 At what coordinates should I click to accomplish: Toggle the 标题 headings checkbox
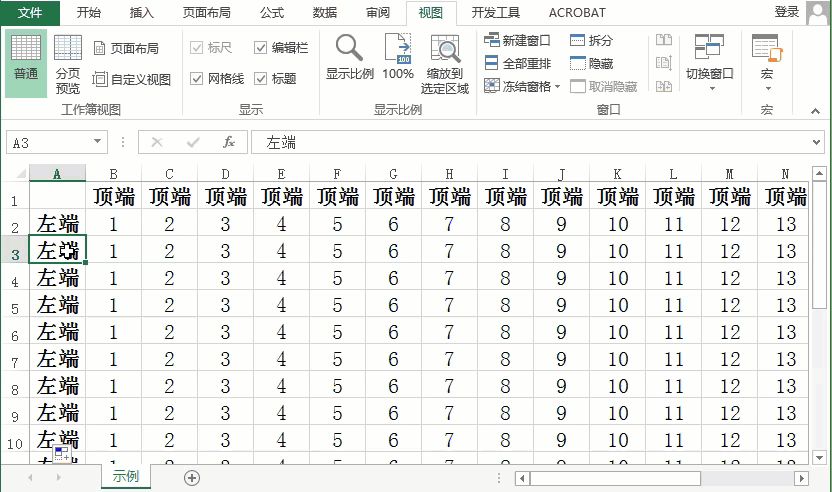point(261,79)
